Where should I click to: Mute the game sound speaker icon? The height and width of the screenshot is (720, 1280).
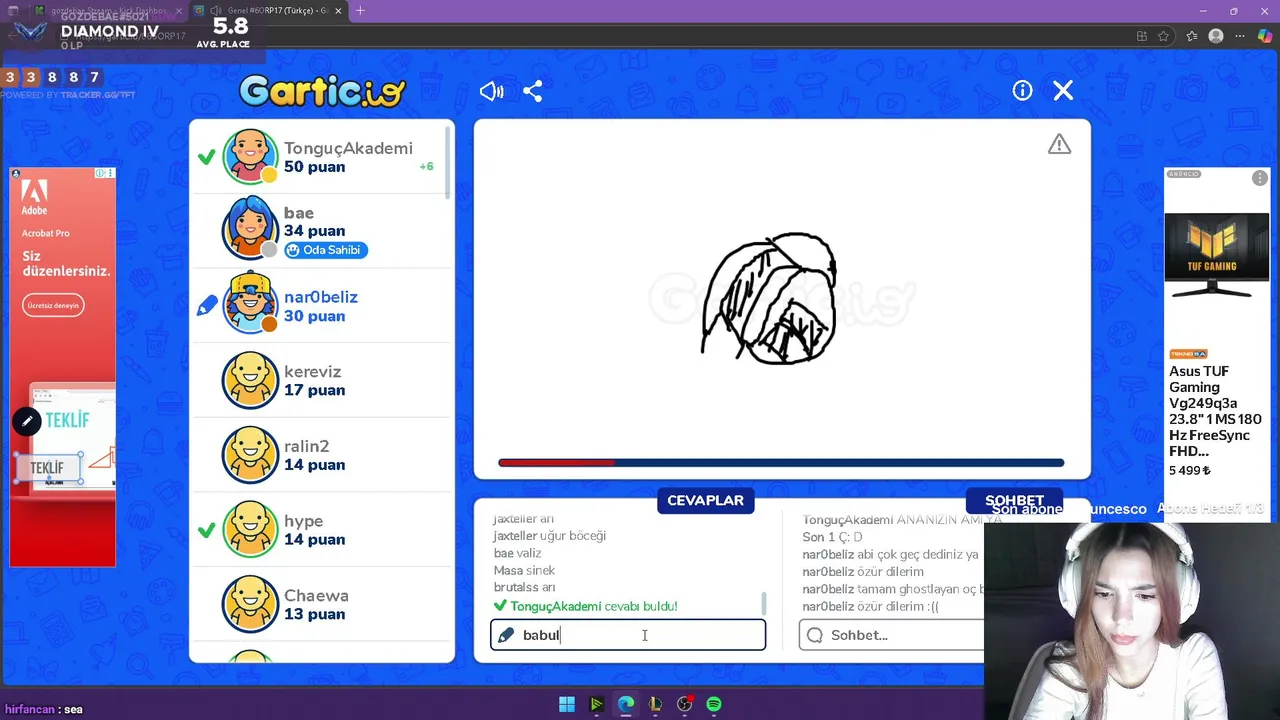491,92
